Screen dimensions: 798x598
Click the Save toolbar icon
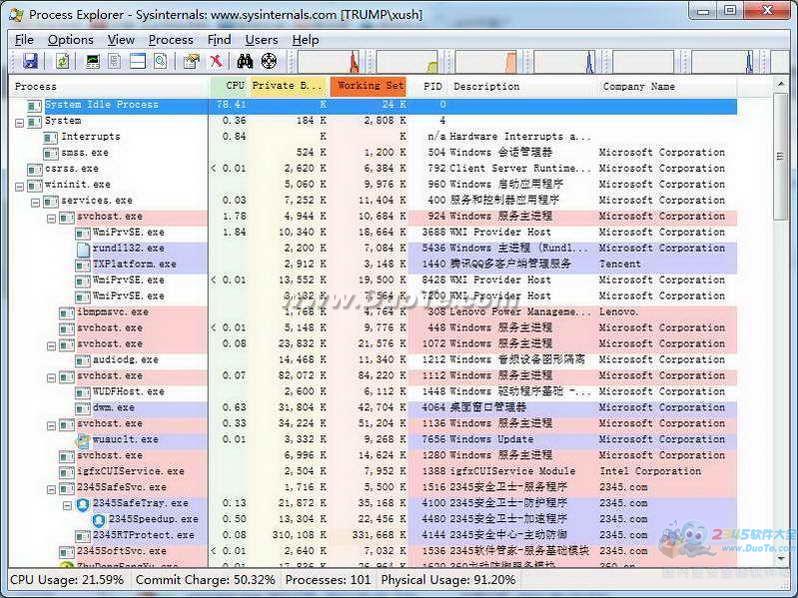(30, 62)
